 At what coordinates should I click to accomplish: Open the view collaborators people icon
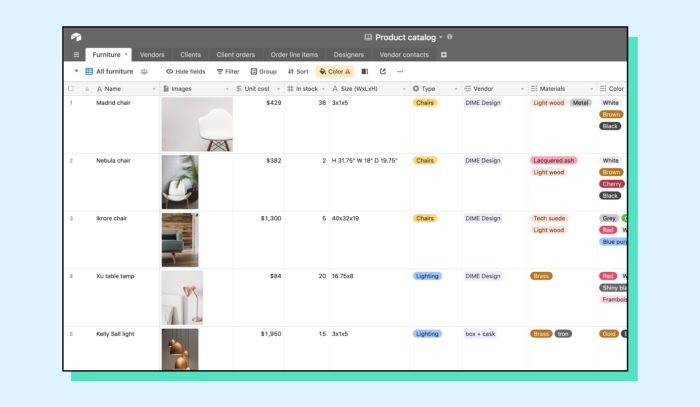click(x=144, y=71)
